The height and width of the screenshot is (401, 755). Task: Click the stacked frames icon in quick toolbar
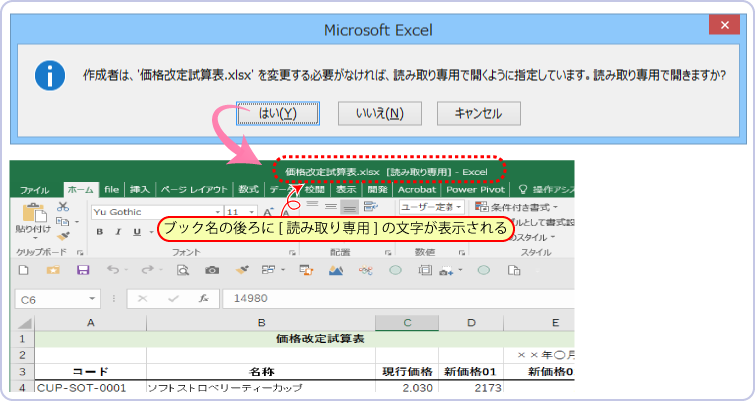pos(425,270)
